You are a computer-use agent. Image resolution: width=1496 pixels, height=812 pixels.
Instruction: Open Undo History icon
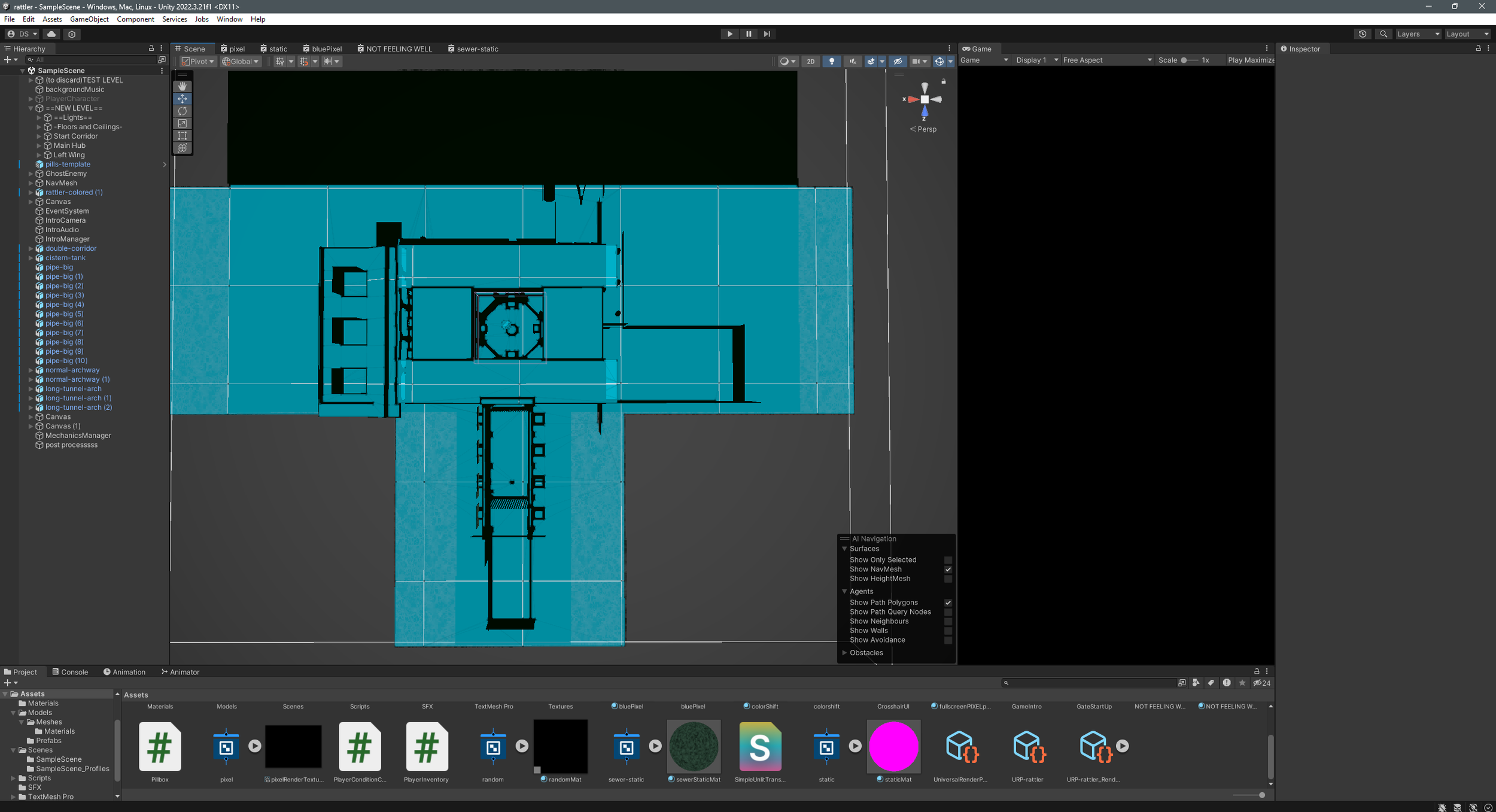[1363, 34]
